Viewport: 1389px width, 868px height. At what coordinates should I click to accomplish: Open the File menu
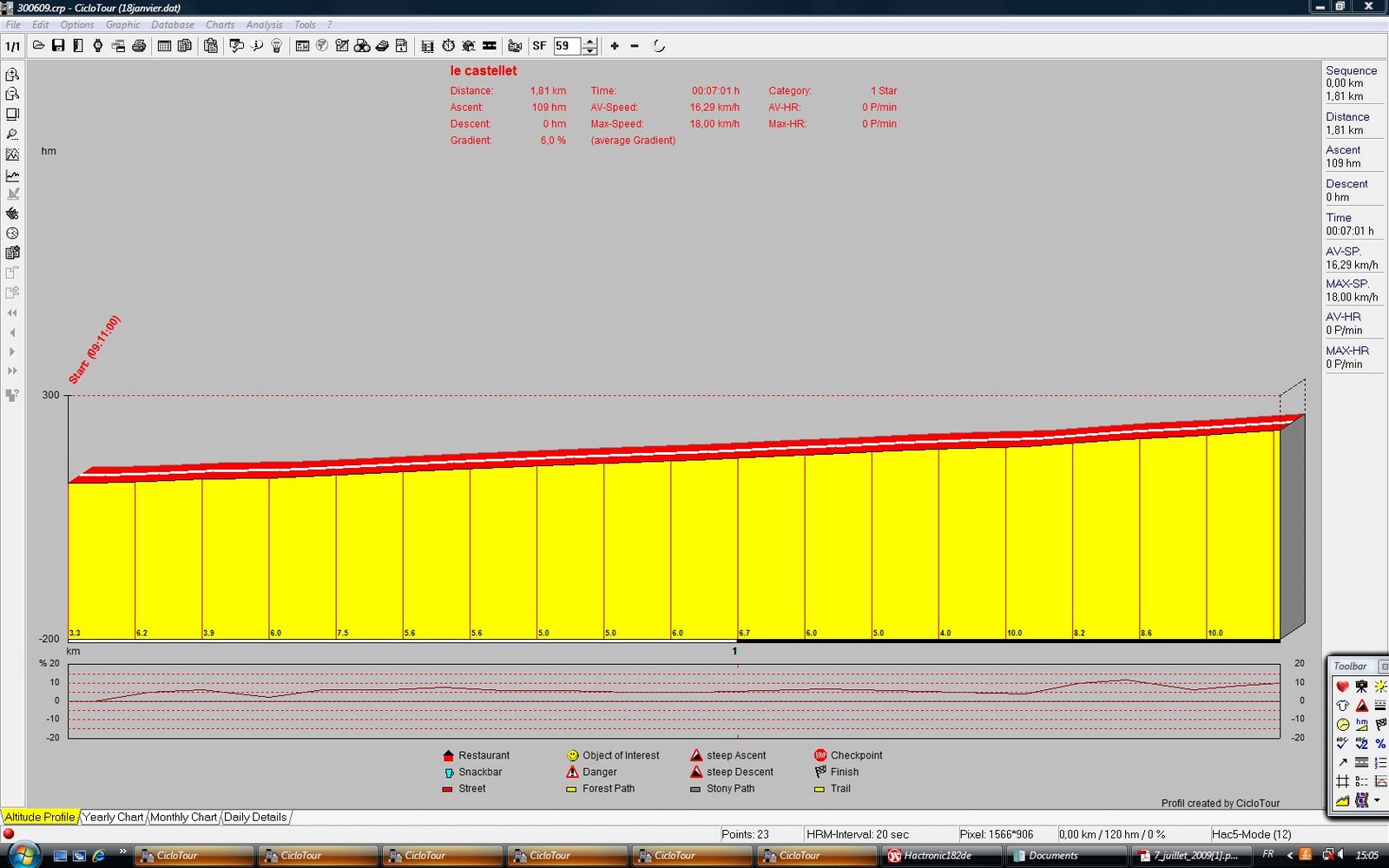click(13, 24)
